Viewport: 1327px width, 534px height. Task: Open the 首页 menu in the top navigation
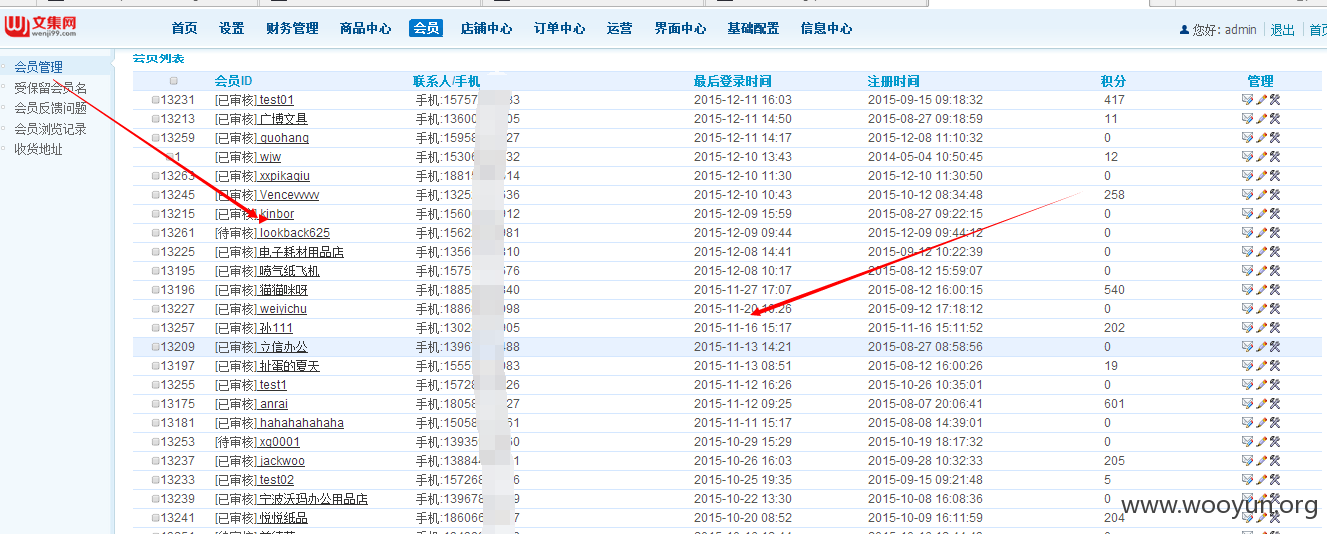coord(184,29)
